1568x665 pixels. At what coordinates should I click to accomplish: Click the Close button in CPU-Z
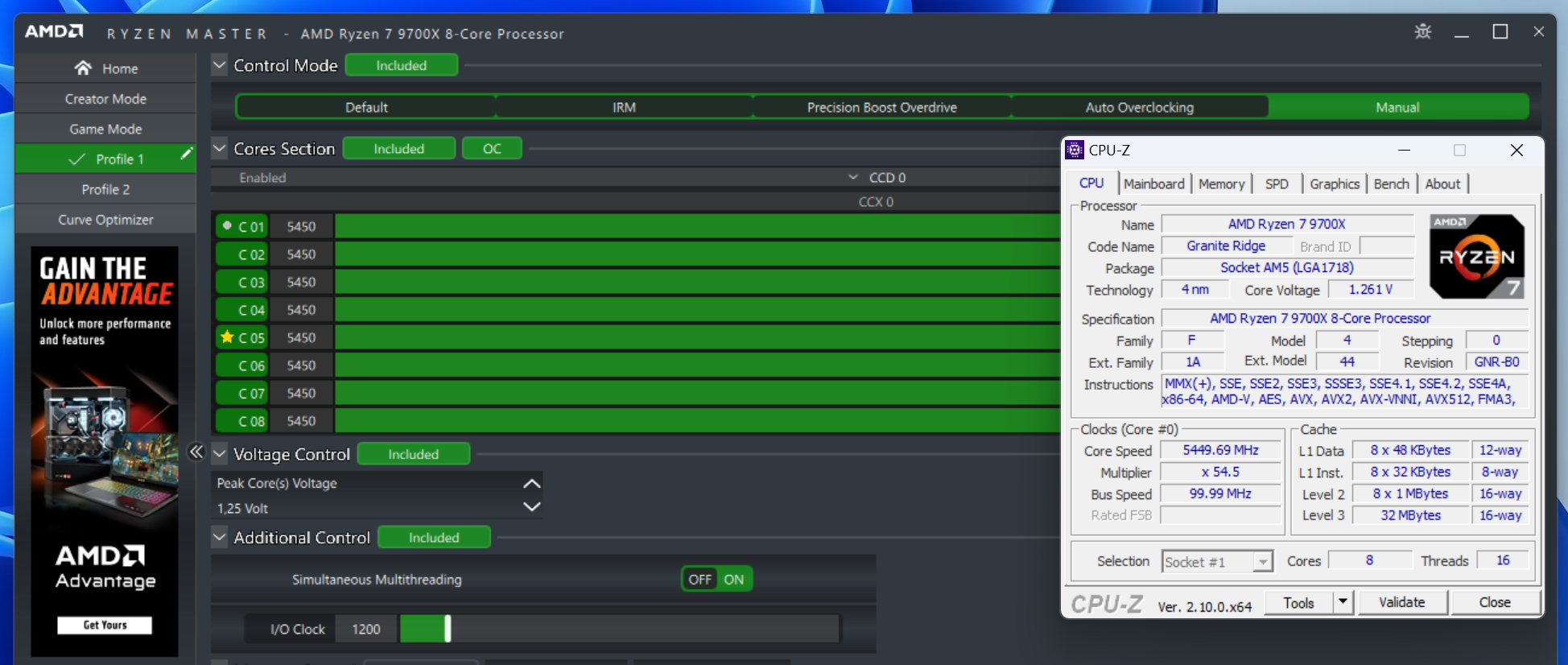(x=1495, y=601)
